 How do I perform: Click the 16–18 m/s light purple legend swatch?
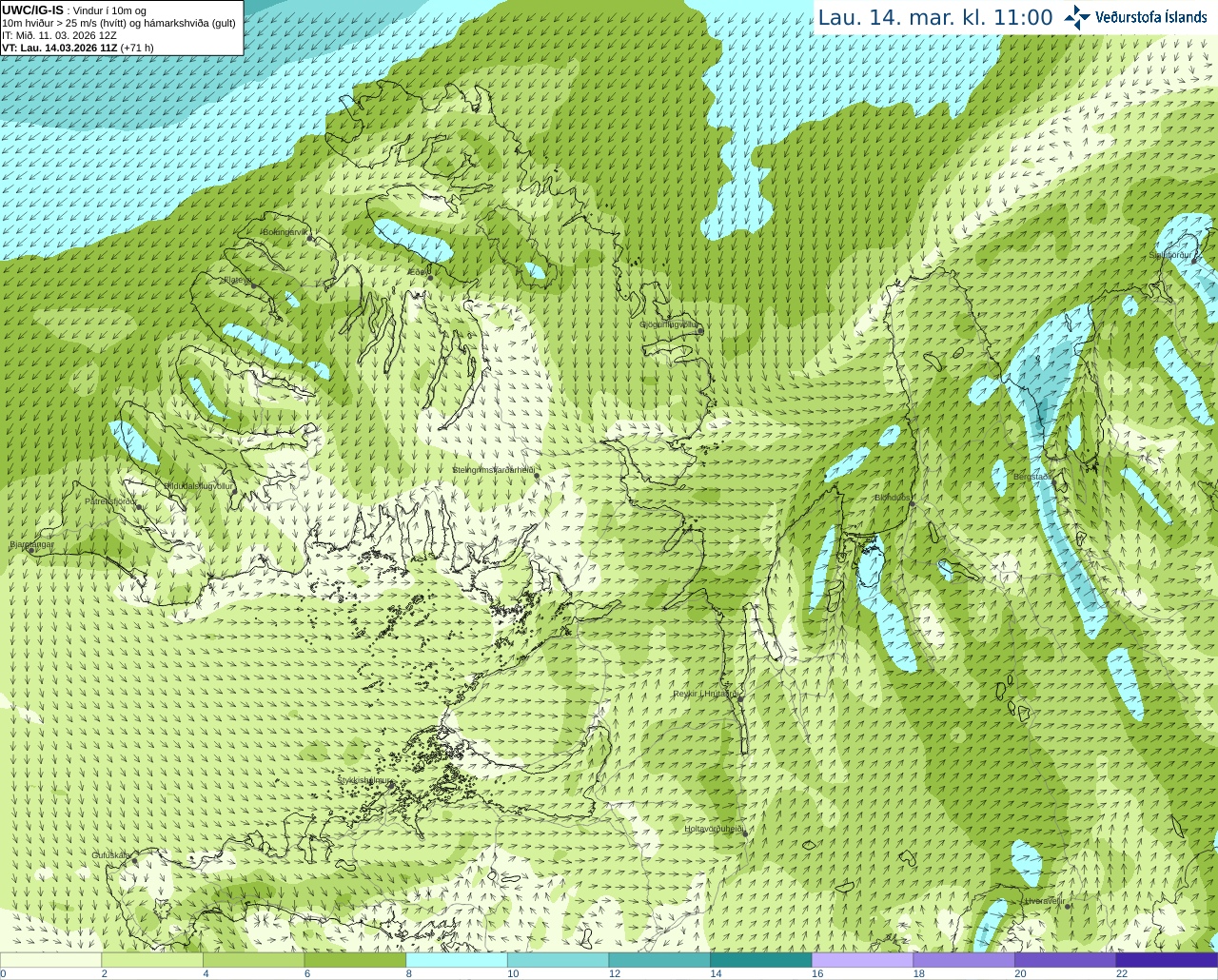(x=862, y=960)
